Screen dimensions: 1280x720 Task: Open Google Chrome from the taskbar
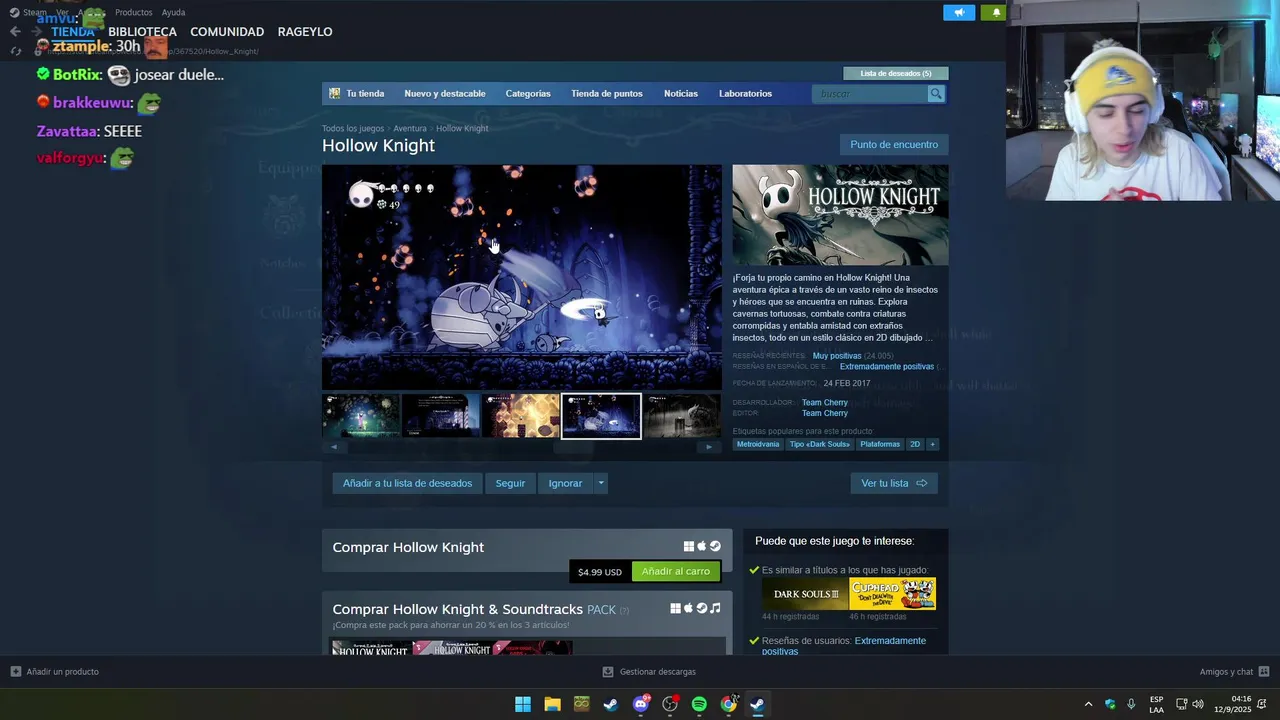[729, 704]
